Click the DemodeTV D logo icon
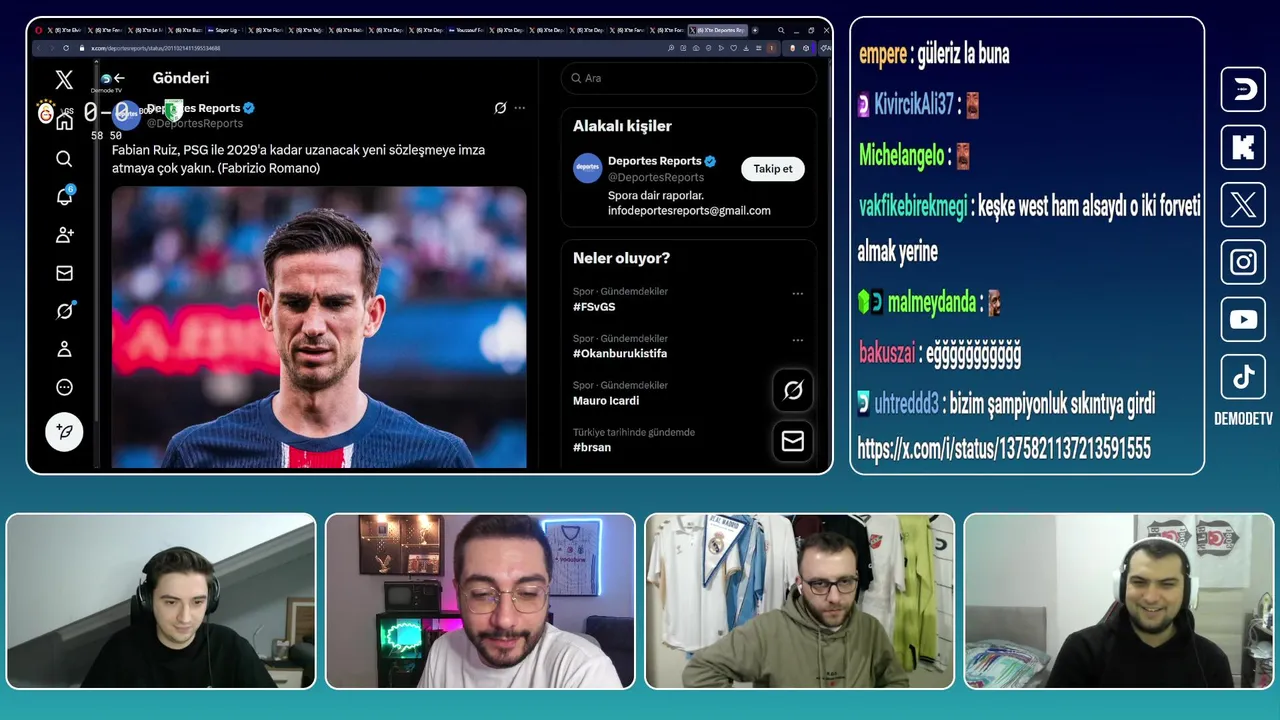1280x720 pixels. coord(1243,90)
